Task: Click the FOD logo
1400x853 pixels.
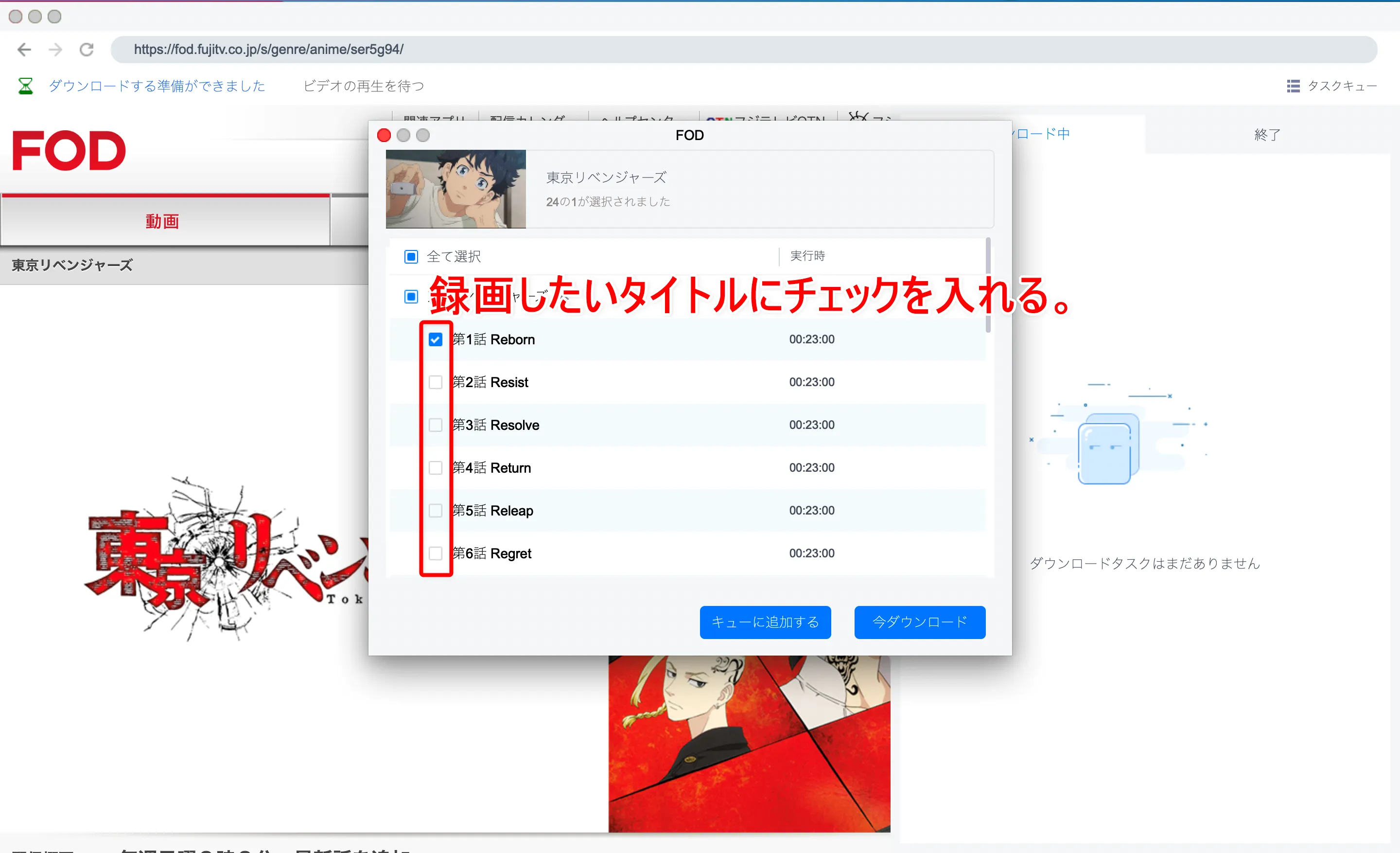Action: pos(69,151)
